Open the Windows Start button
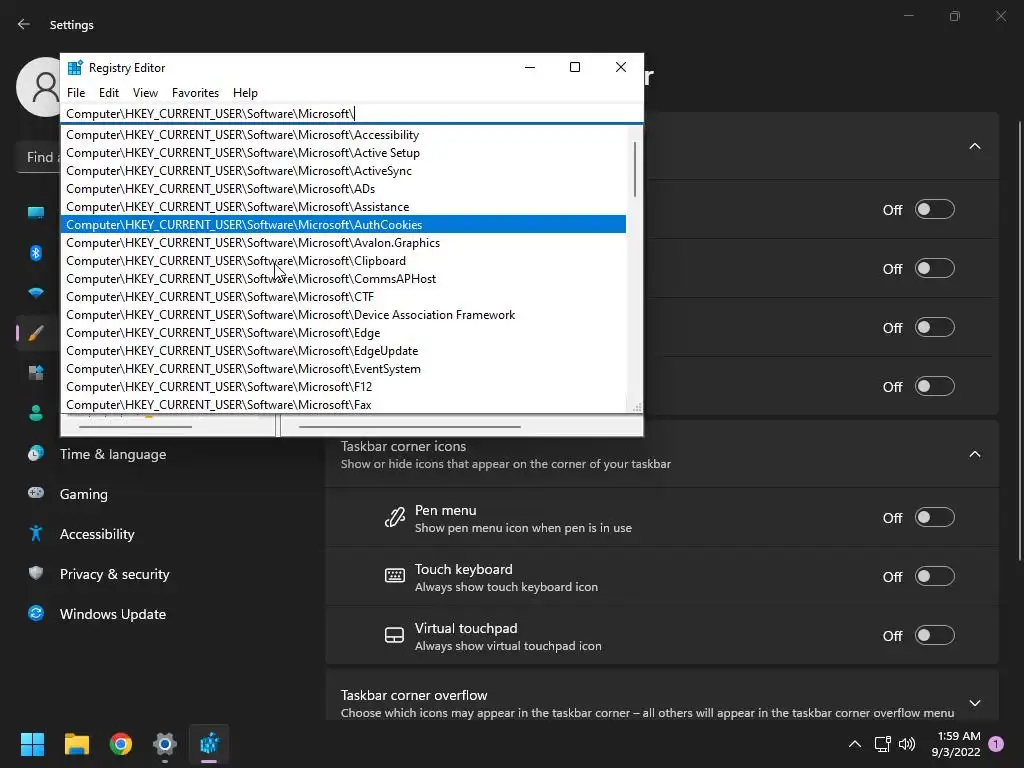The image size is (1024, 768). pos(32,744)
